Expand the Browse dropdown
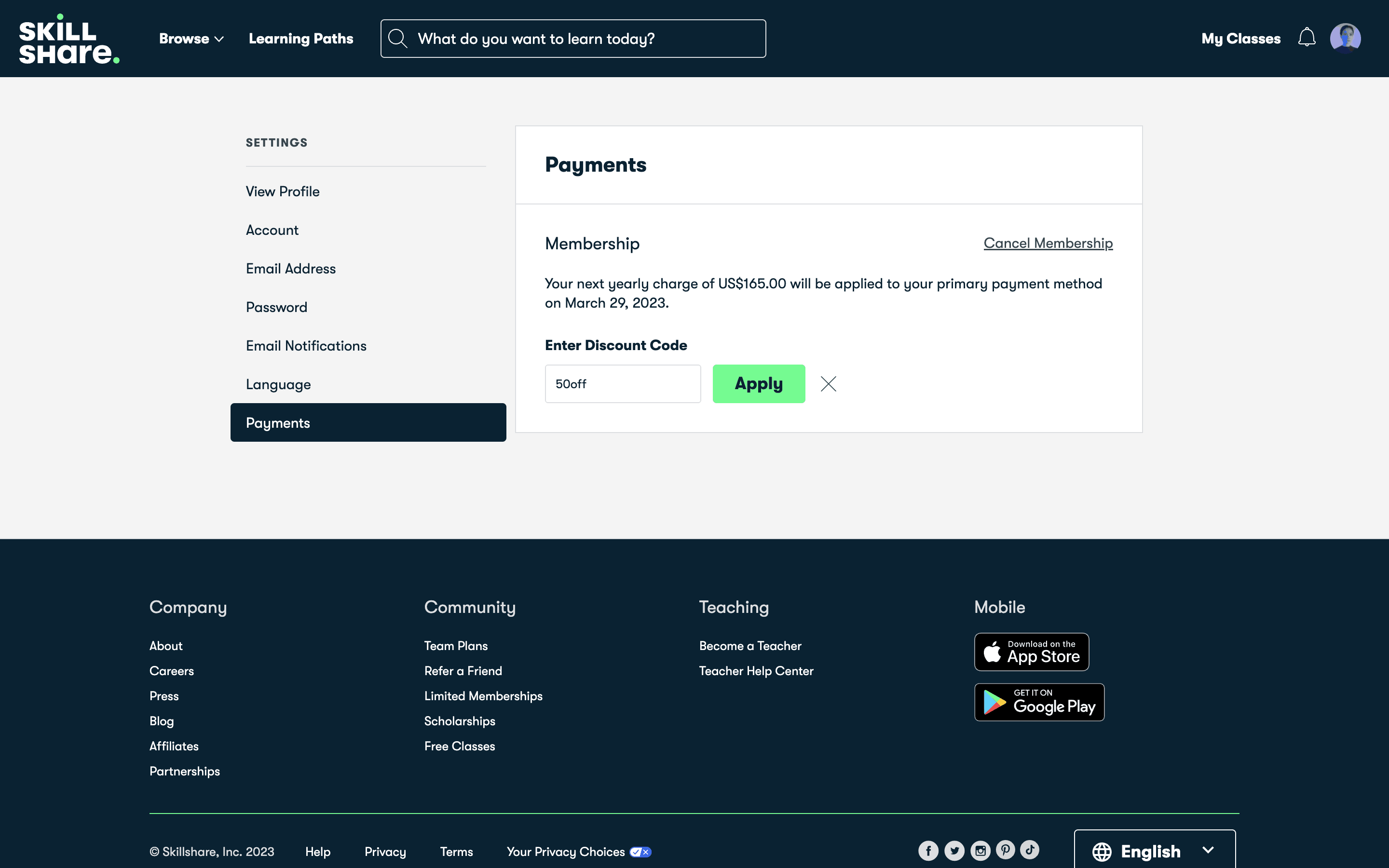Image resolution: width=1389 pixels, height=868 pixels. pos(191,39)
